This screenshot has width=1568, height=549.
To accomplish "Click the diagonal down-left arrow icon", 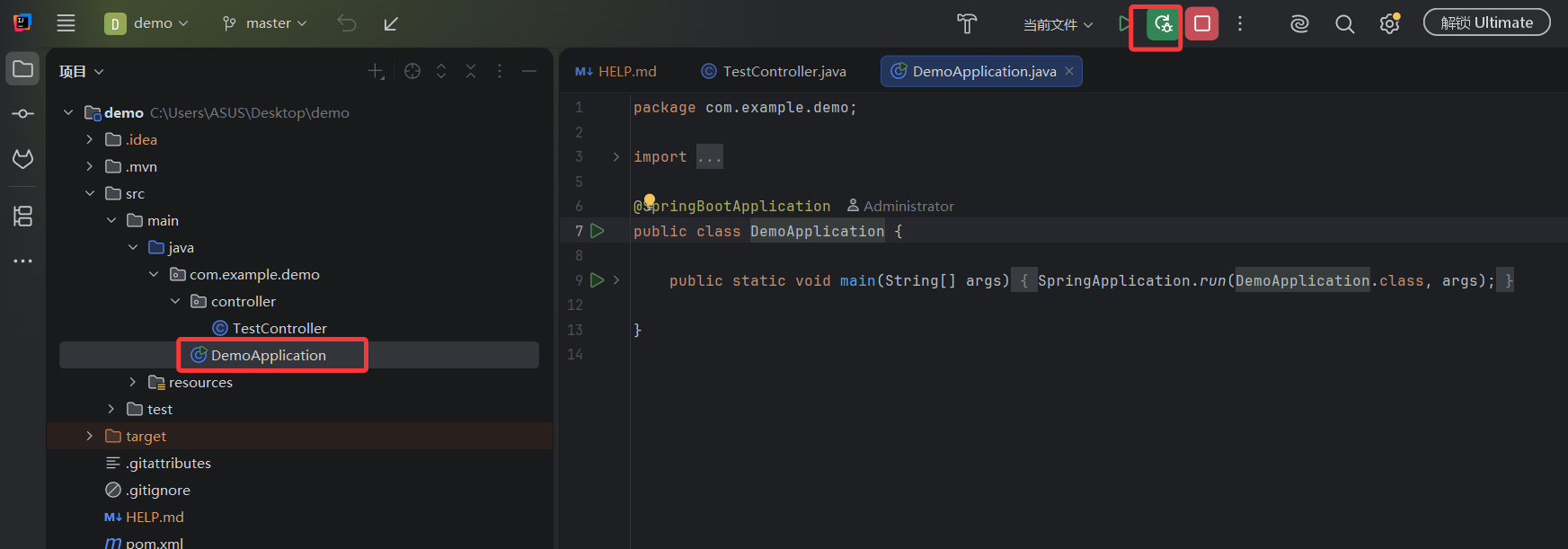I will point(391,23).
